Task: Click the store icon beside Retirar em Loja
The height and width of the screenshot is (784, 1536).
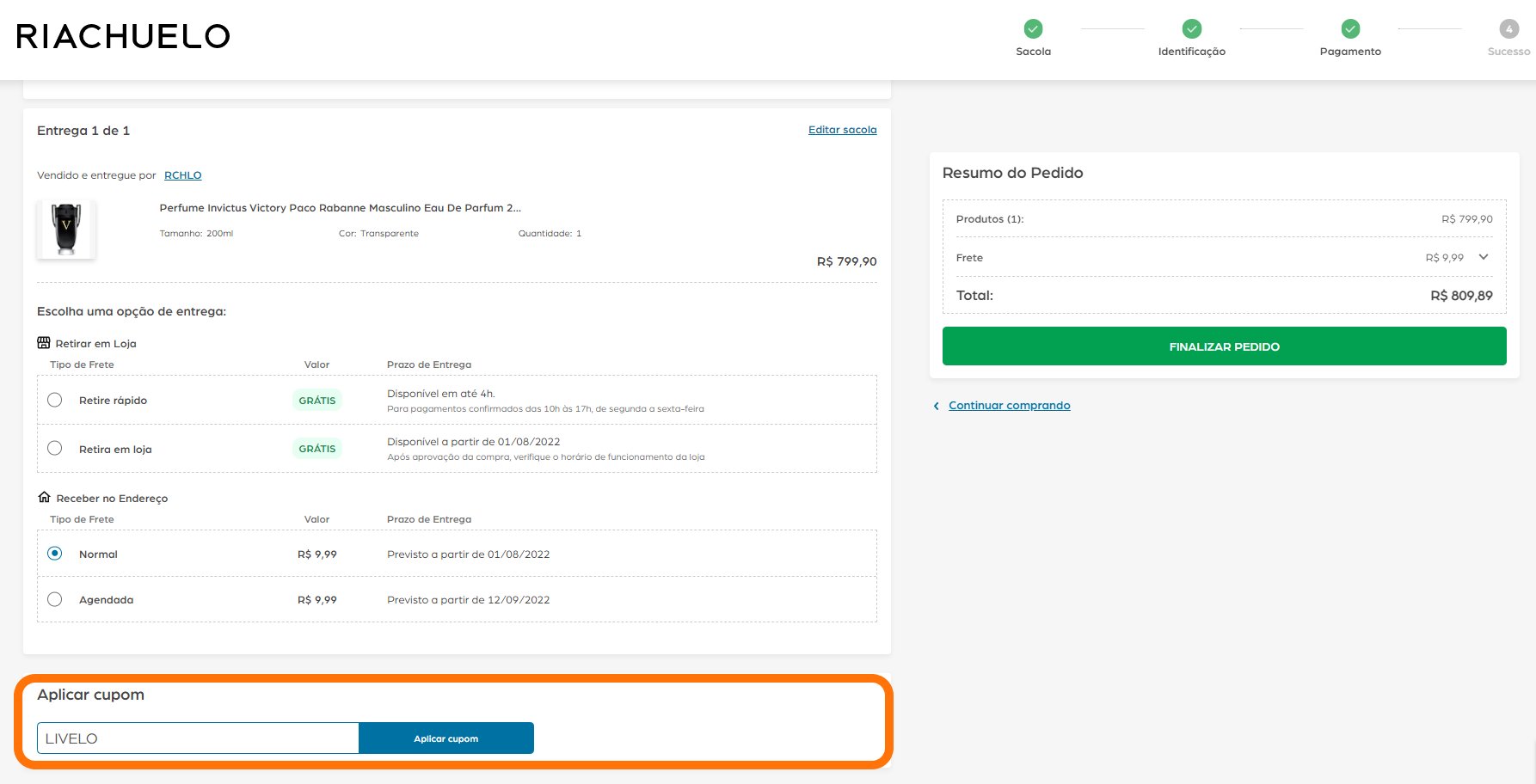Action: (44, 342)
